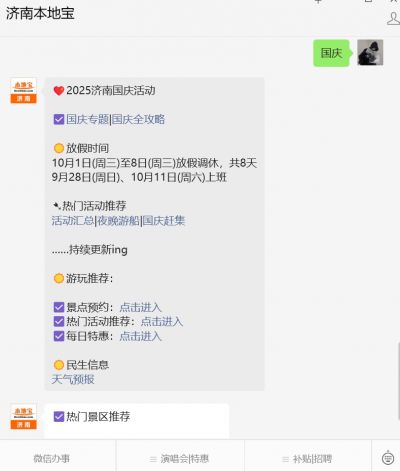Screen dimensions: 400x471
Task: Click the sender's photo avatar next to 国庆
Action: [x=370, y=53]
